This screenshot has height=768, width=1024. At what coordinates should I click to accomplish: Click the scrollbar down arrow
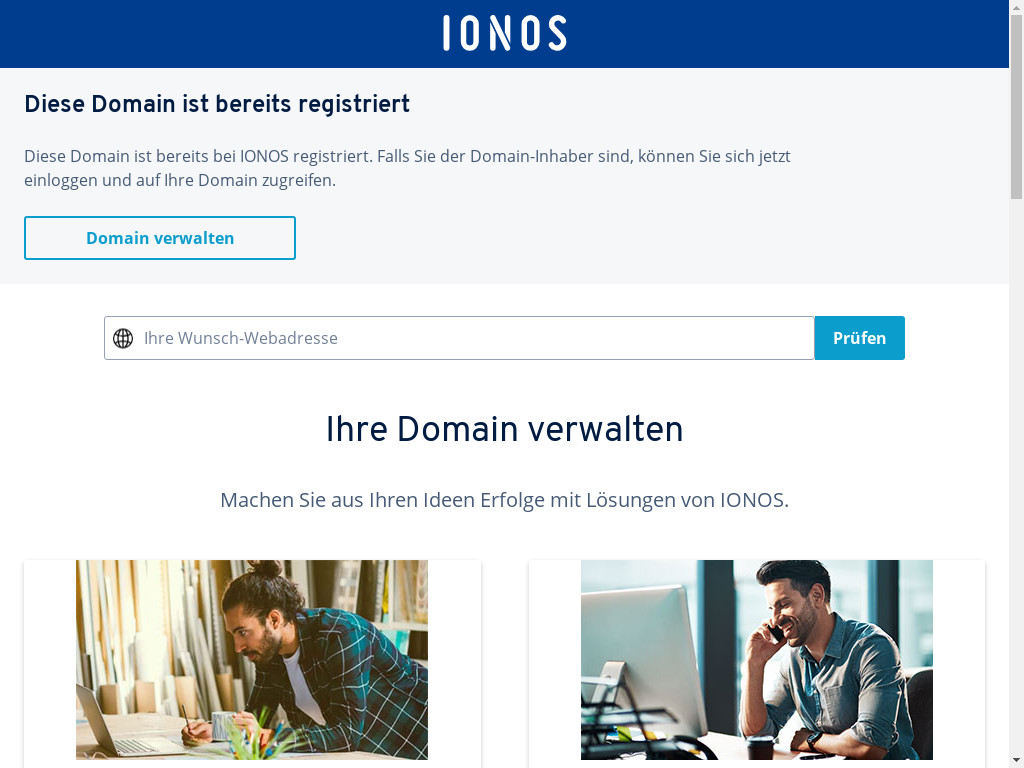(x=1016, y=761)
